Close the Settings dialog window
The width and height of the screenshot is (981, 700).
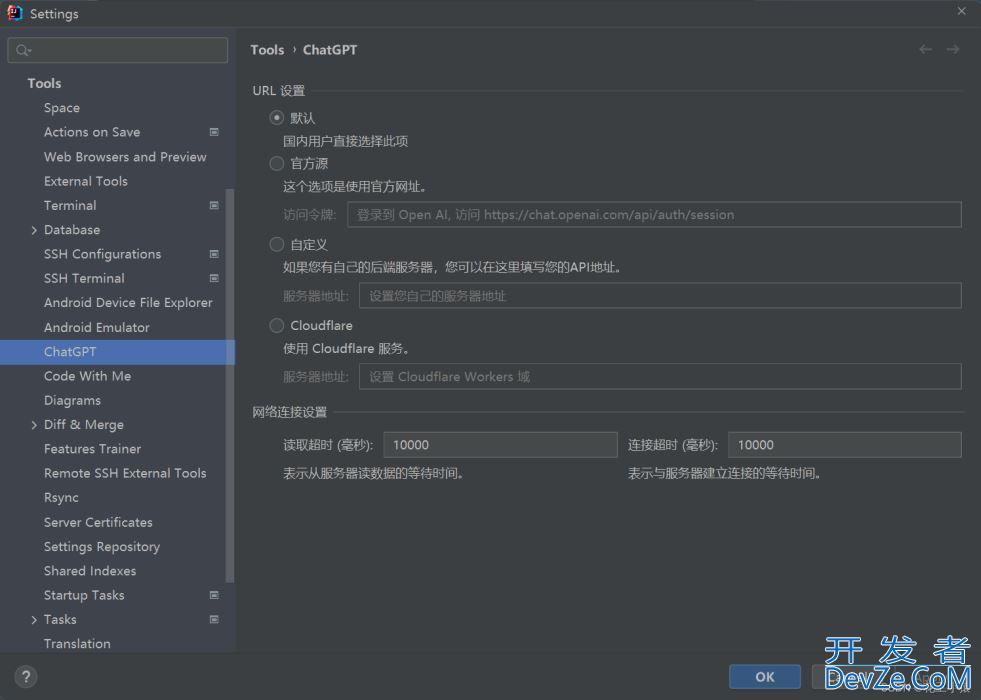coord(962,11)
